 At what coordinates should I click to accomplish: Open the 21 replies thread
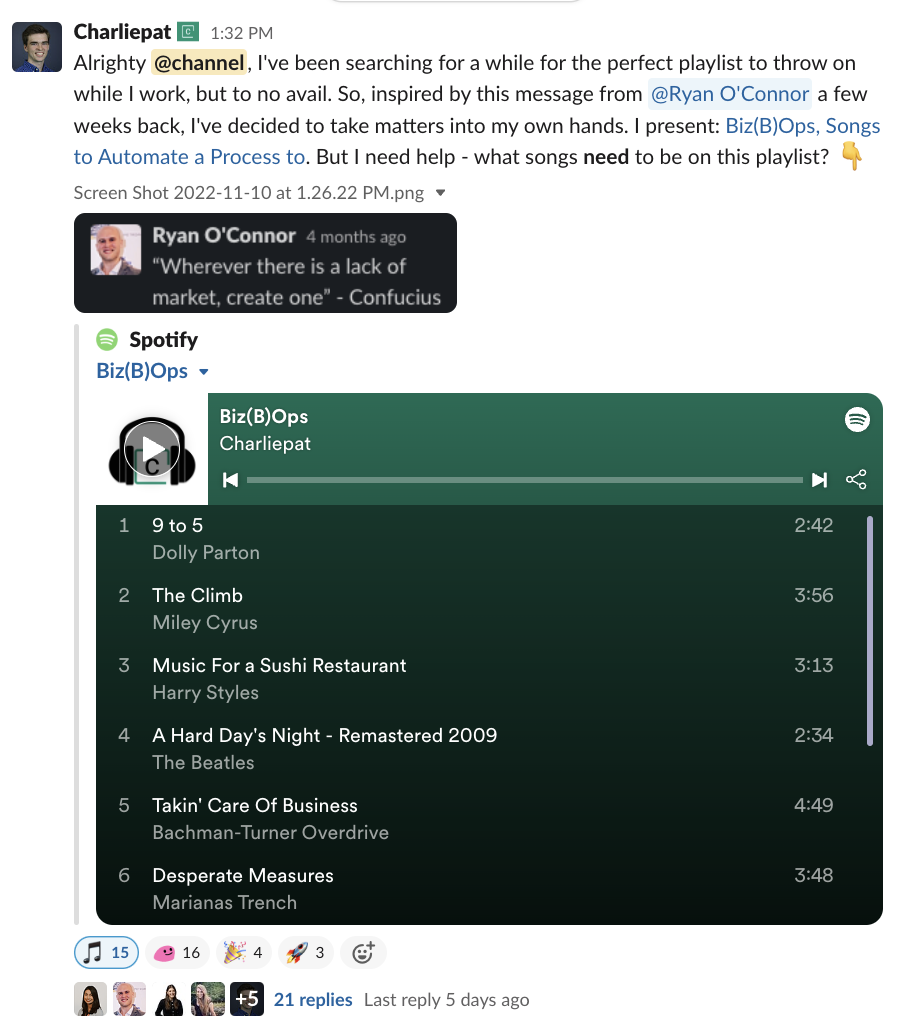[313, 1000]
